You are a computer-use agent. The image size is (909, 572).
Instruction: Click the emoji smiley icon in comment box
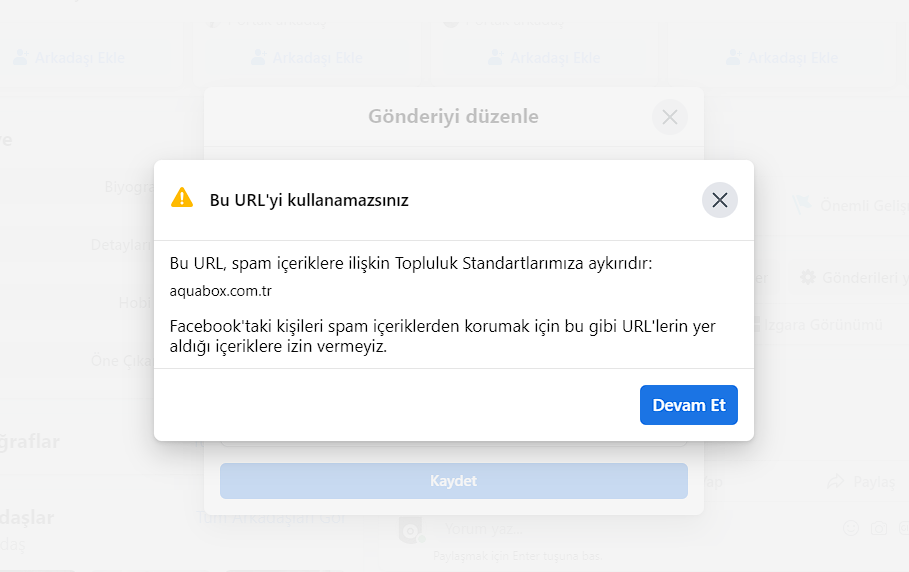(x=850, y=528)
